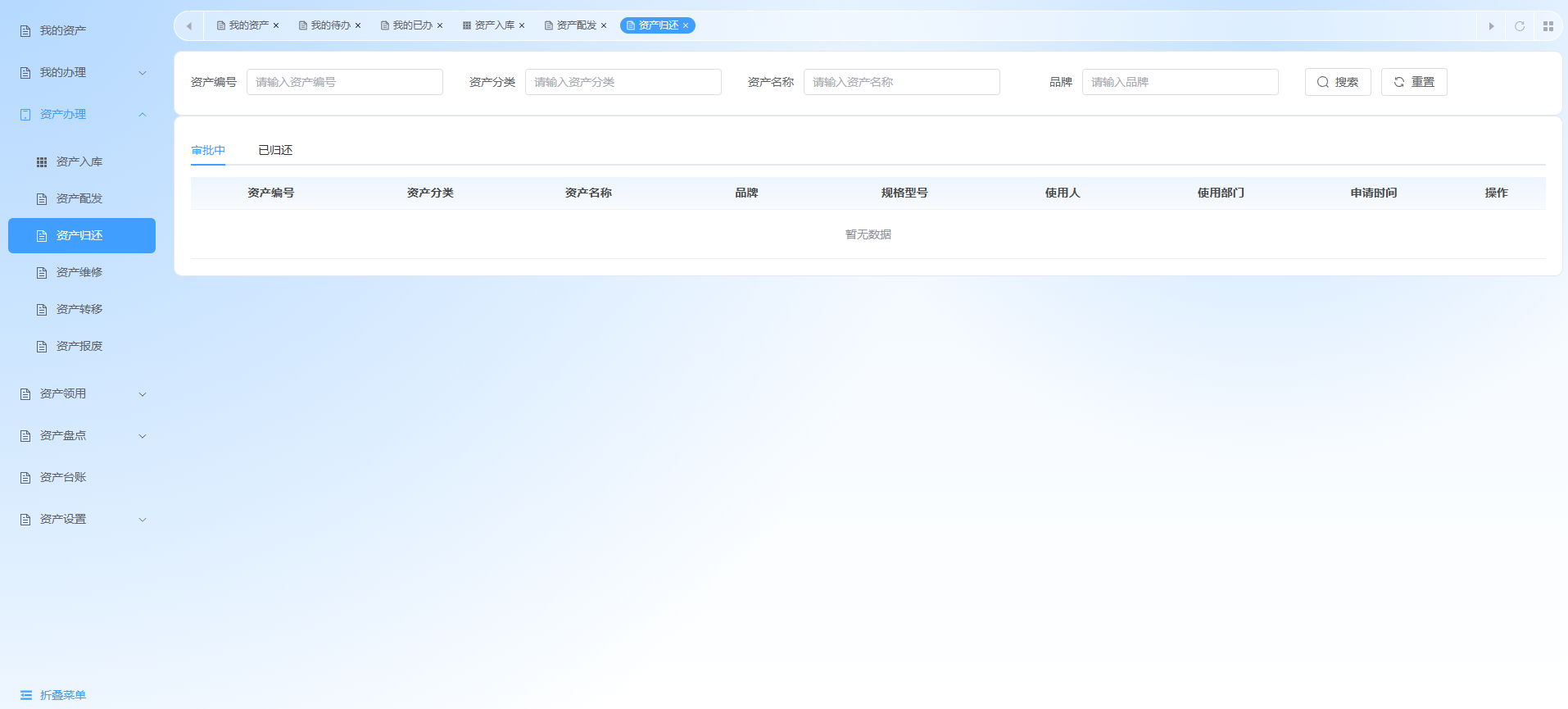Click the 搜索 button
The width and height of the screenshot is (1568, 709).
(x=1338, y=82)
